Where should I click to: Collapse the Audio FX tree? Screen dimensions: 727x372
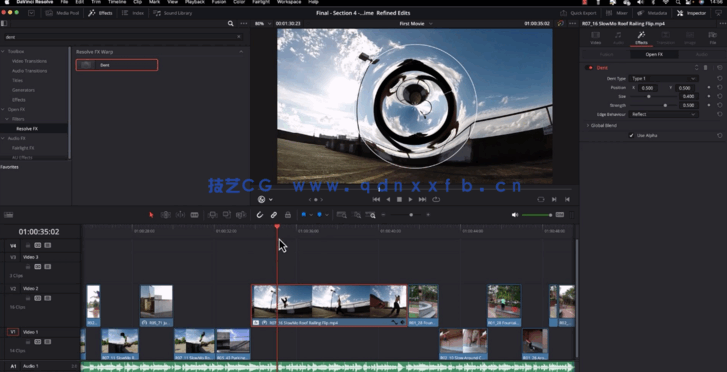click(2, 138)
